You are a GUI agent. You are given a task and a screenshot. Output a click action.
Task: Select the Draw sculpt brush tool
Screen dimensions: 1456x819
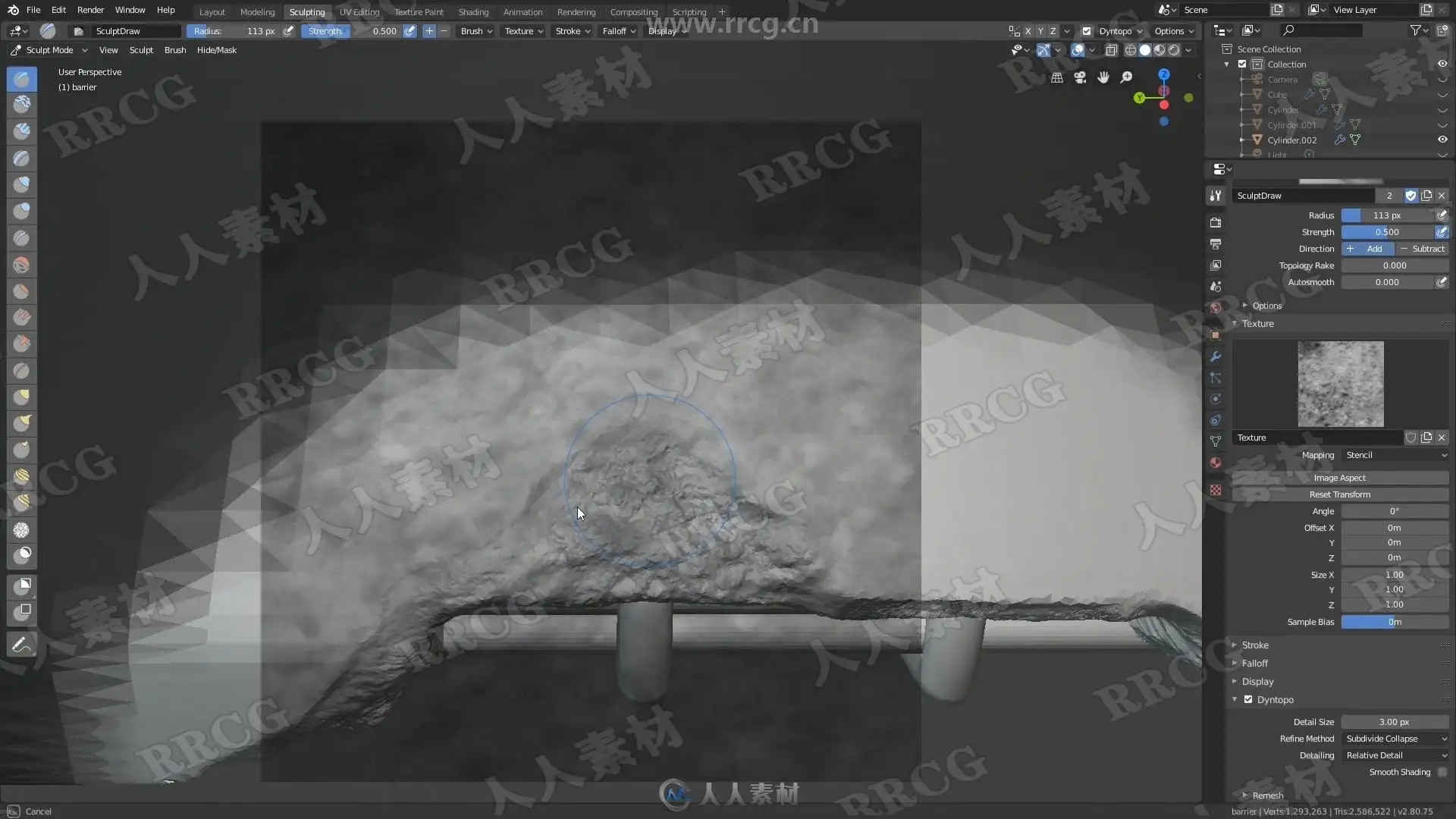(22, 79)
